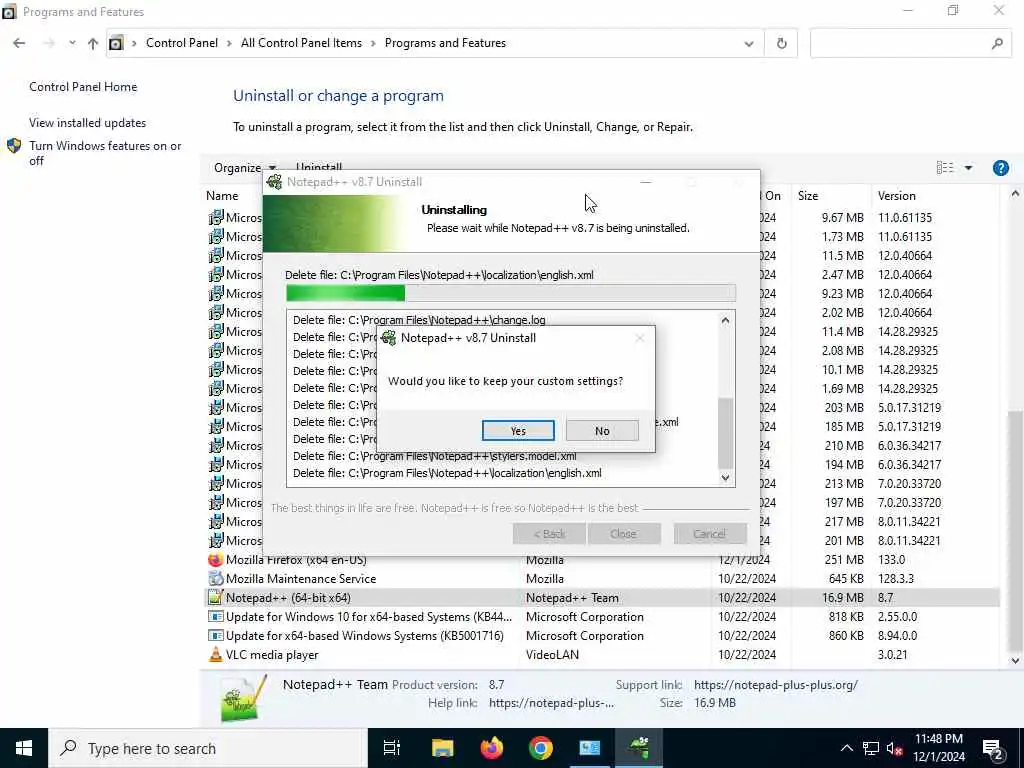Switch to Notepad++ uninstaller taskbar icon
This screenshot has width=1024, height=768.
tap(639, 748)
